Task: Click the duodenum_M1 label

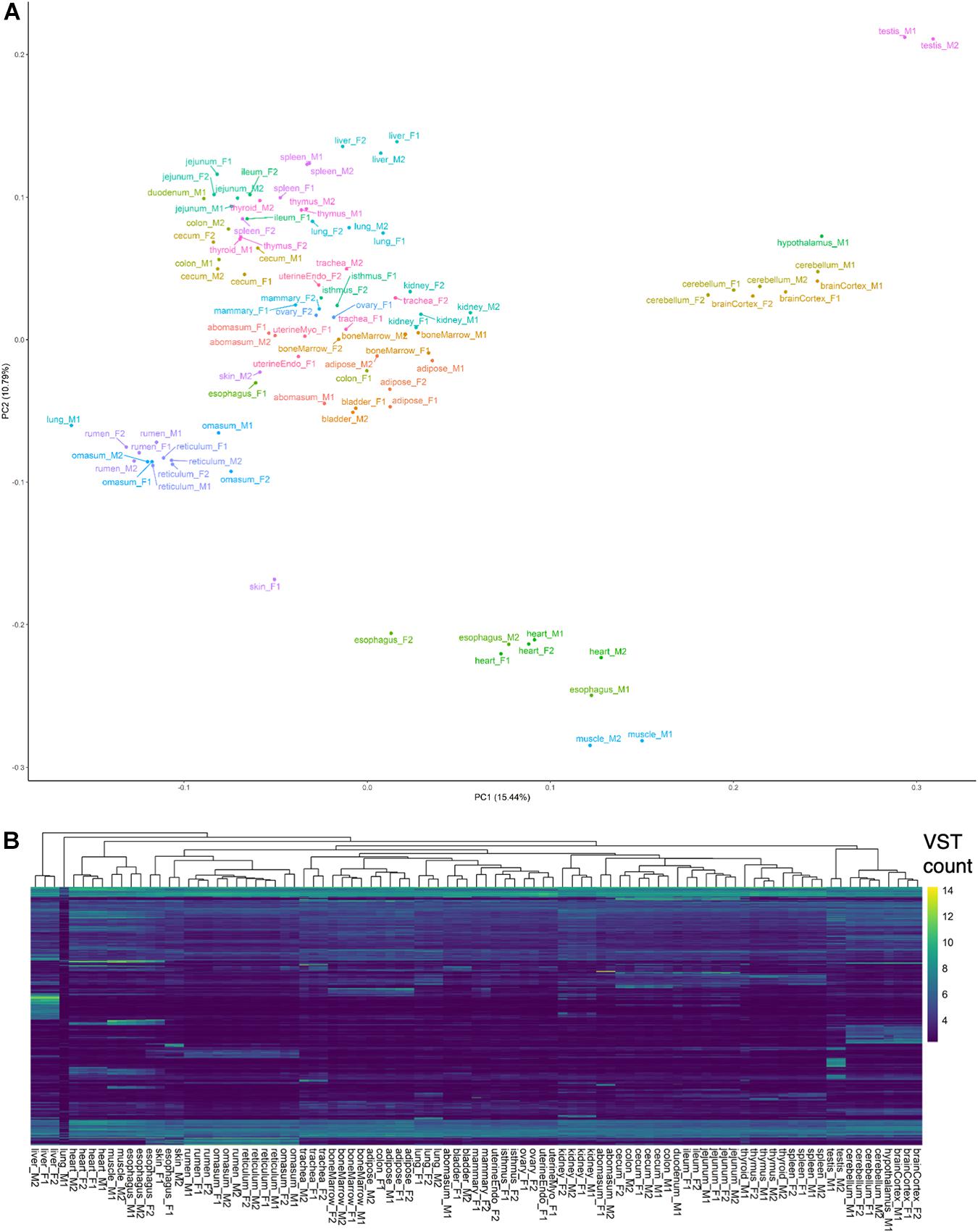Action: pyautogui.click(x=177, y=193)
